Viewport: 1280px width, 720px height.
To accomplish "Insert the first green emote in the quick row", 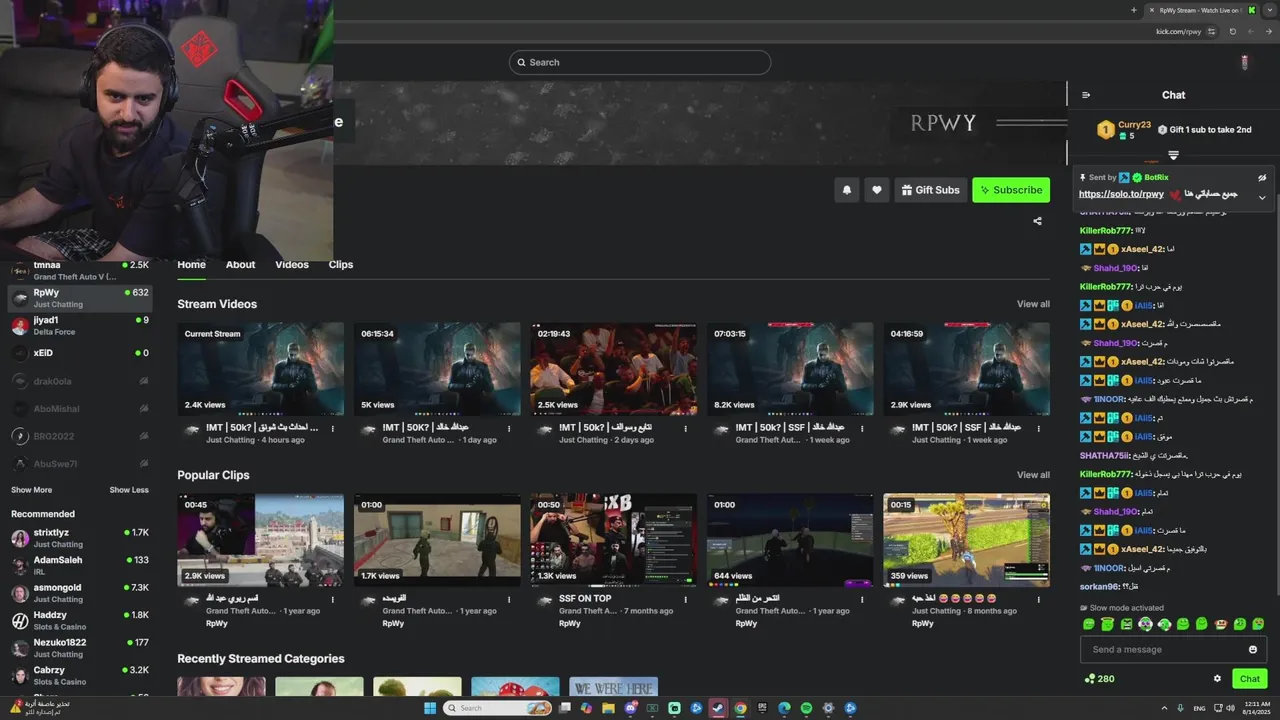I will [x=1089, y=624].
